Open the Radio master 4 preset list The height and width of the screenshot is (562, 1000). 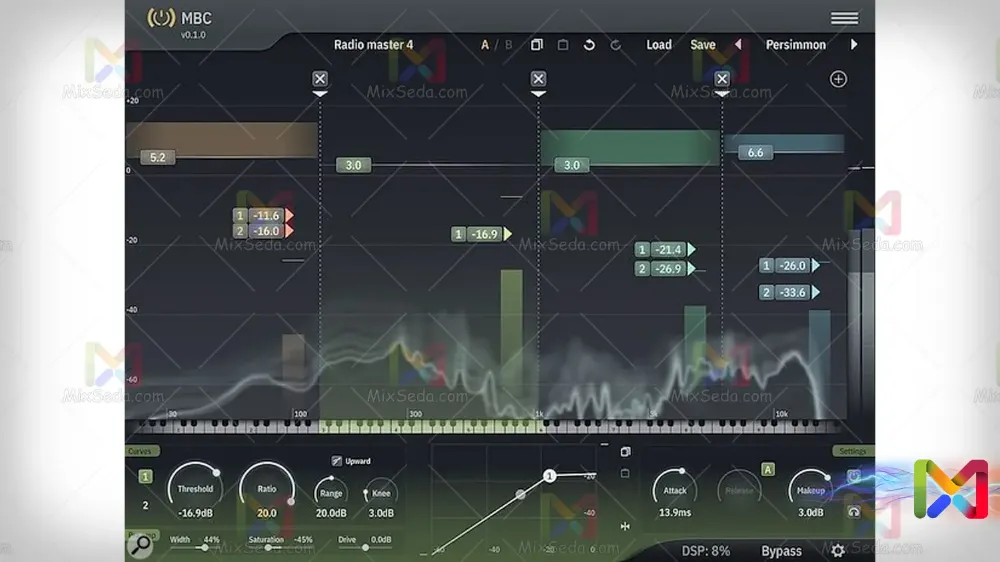click(373, 45)
